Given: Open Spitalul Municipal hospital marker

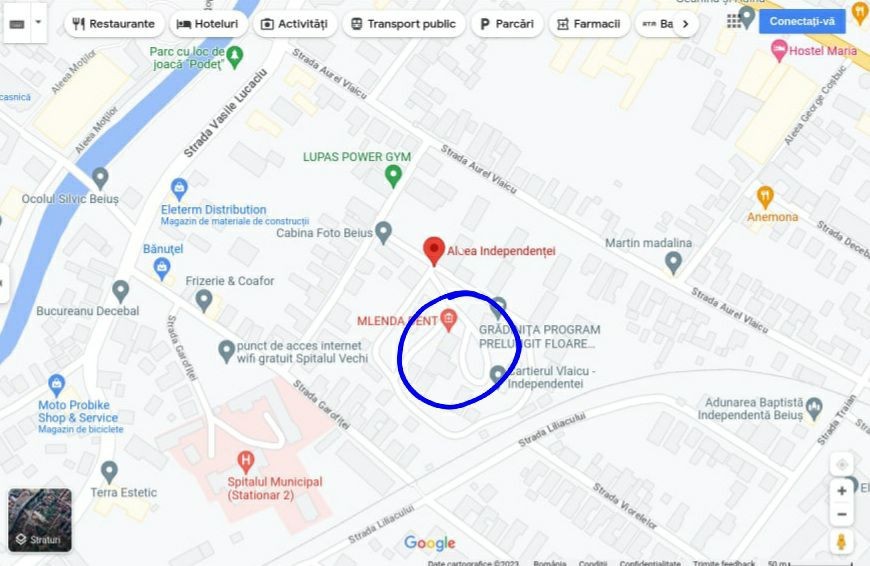Looking at the screenshot, I should pos(245,461).
